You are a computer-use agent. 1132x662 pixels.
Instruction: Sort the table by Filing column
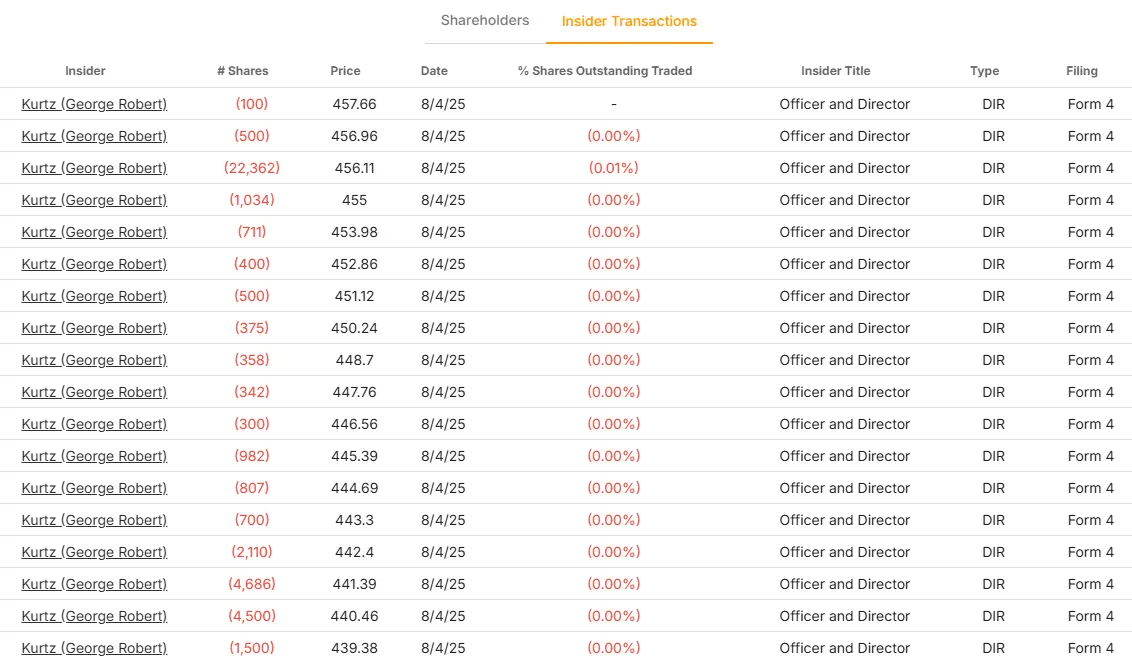coord(1082,71)
